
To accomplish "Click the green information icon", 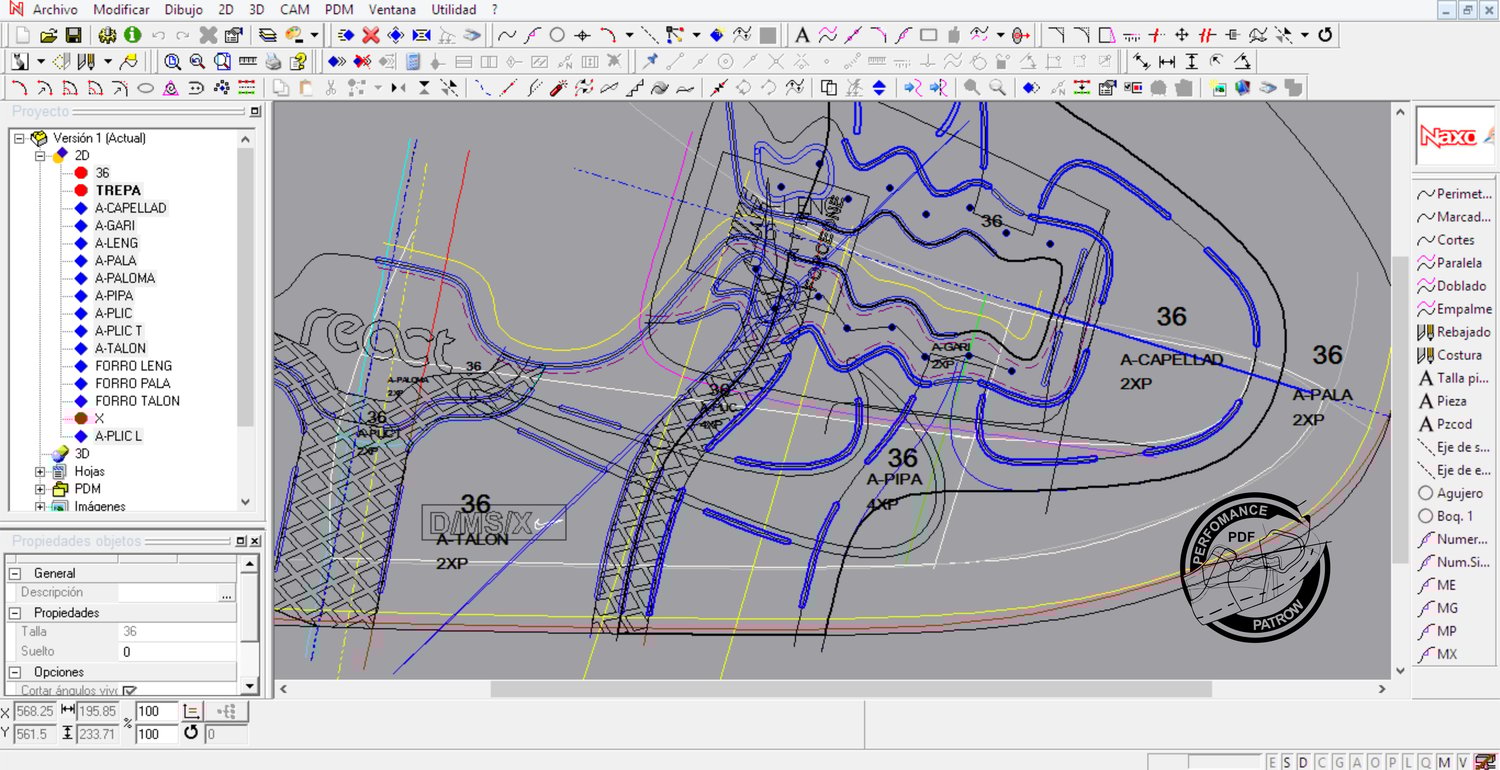I will pyautogui.click(x=133, y=35).
